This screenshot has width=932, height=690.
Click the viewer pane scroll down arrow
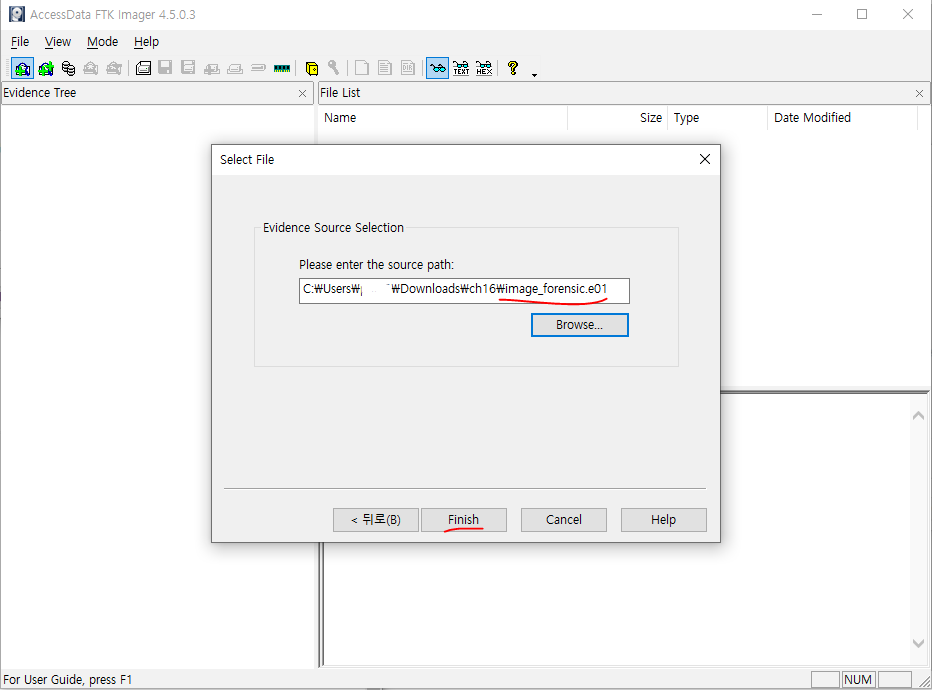pyautogui.click(x=918, y=643)
